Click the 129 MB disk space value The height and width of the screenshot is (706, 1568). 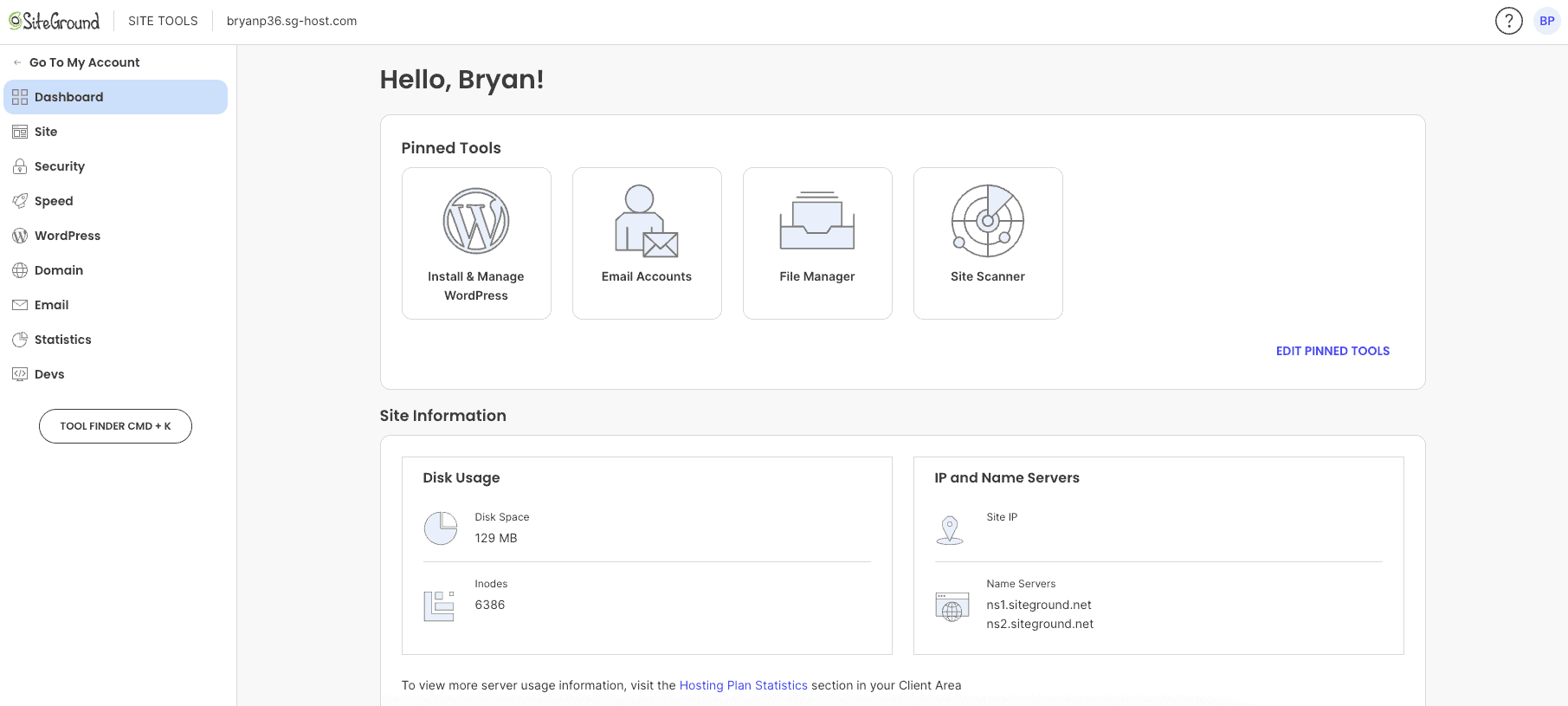click(496, 538)
